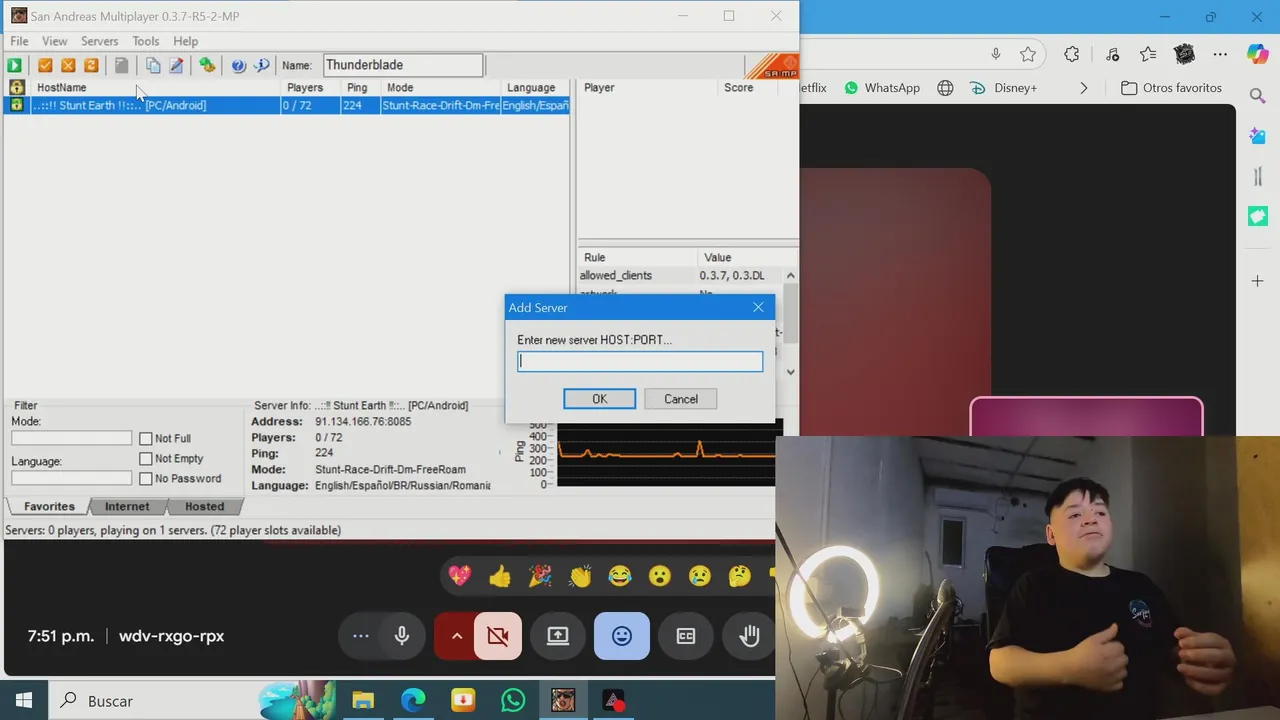Open Copilot icon in Edge
The image size is (1280, 720).
coord(1257,54)
